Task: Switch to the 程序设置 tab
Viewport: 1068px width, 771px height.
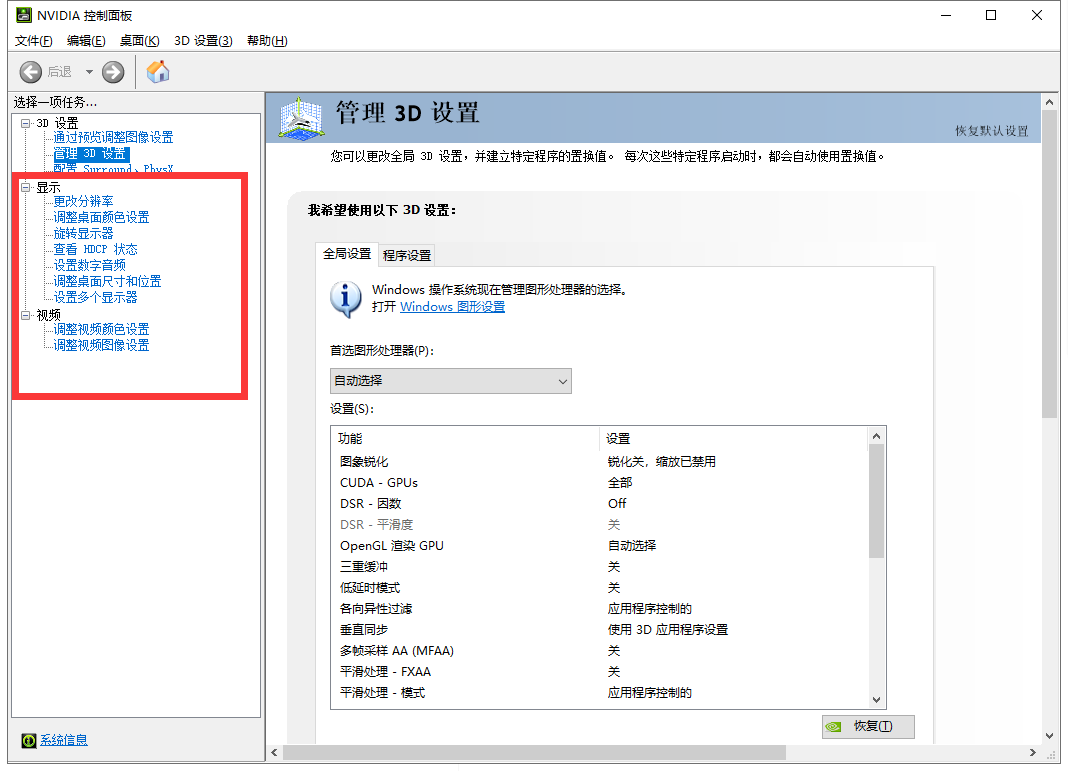Action: click(407, 255)
